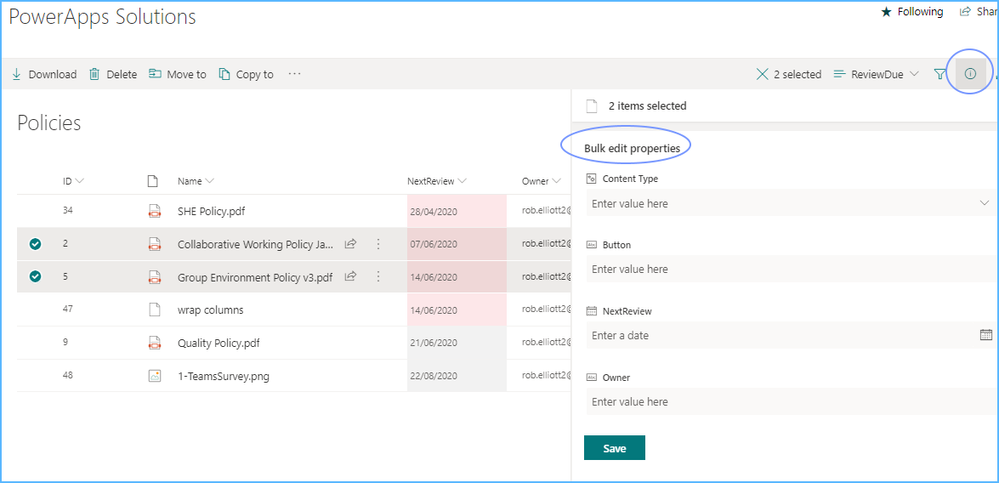Screen dimensions: 999x483
Task: Toggle the details pane info icon
Action: [970, 75]
